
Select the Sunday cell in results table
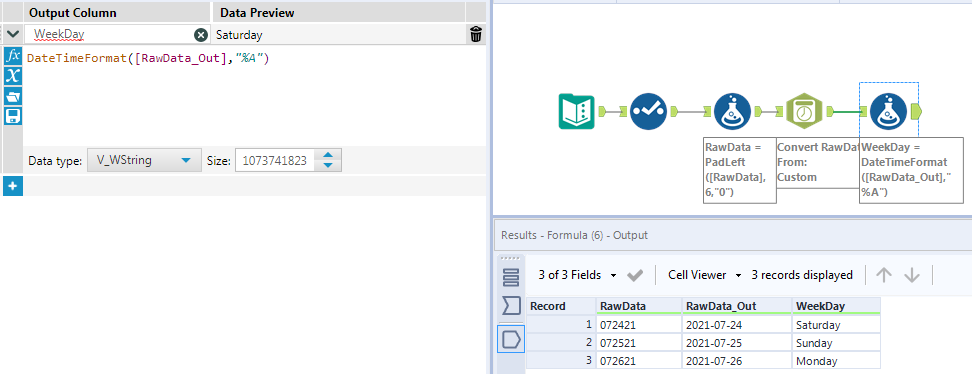point(836,343)
